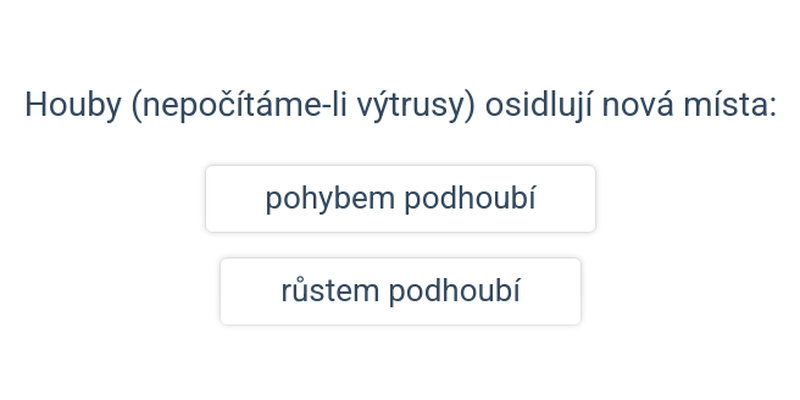Tap the mycelium growth answer 'růstem podhoubí'

click(x=400, y=291)
